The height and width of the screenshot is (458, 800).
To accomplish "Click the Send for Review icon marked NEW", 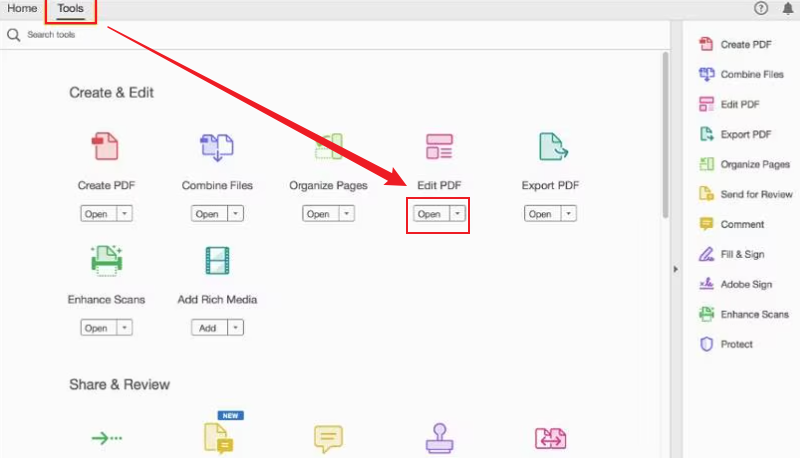I will tap(219, 438).
